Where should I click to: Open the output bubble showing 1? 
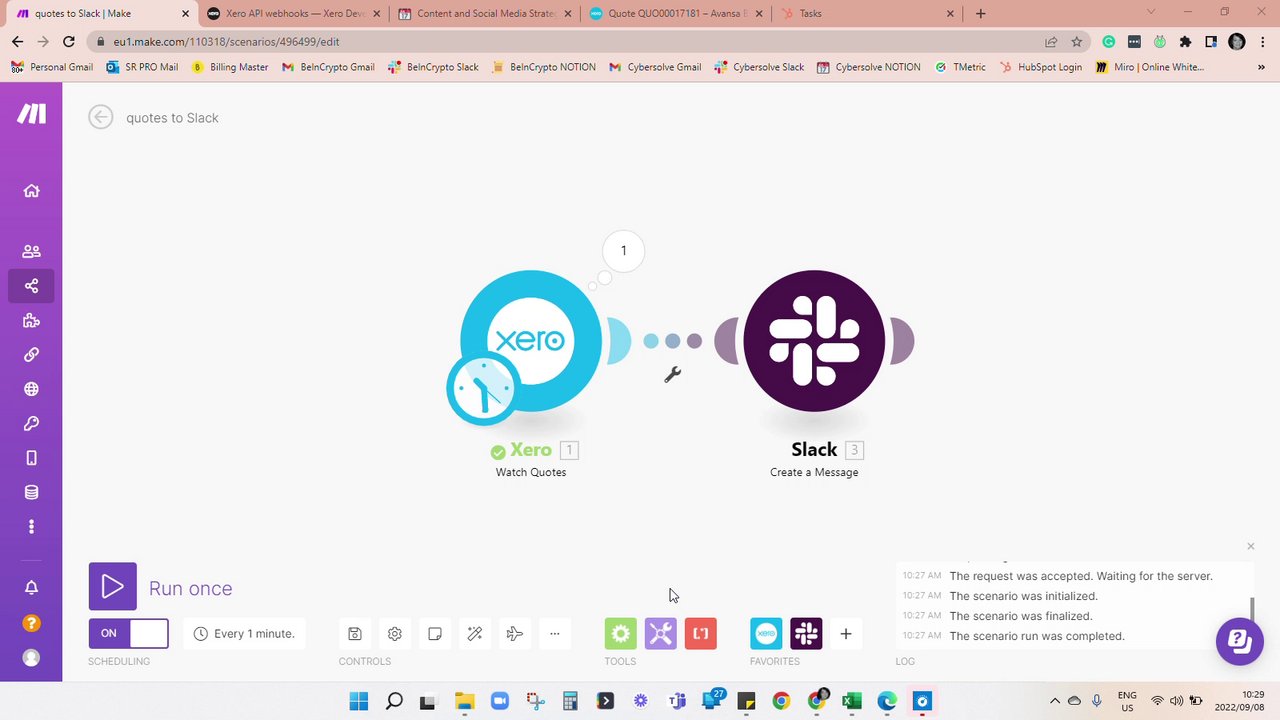(623, 251)
